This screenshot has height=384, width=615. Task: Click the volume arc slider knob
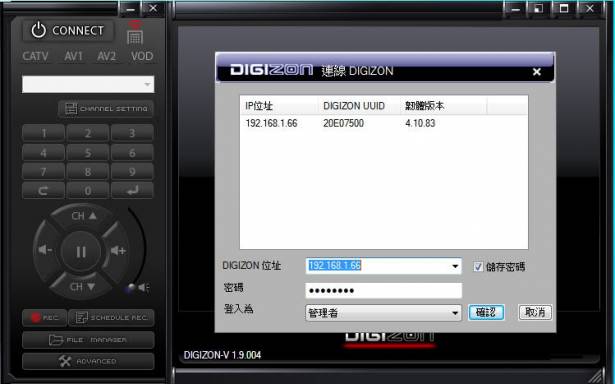(x=131, y=288)
